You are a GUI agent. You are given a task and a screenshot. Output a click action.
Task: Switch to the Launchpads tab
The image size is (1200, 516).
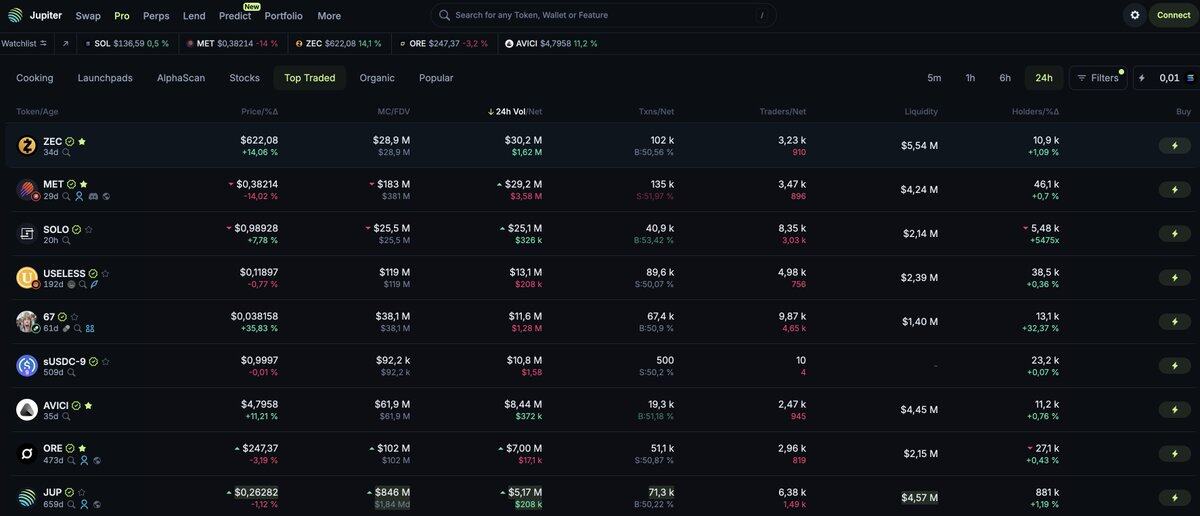105,78
